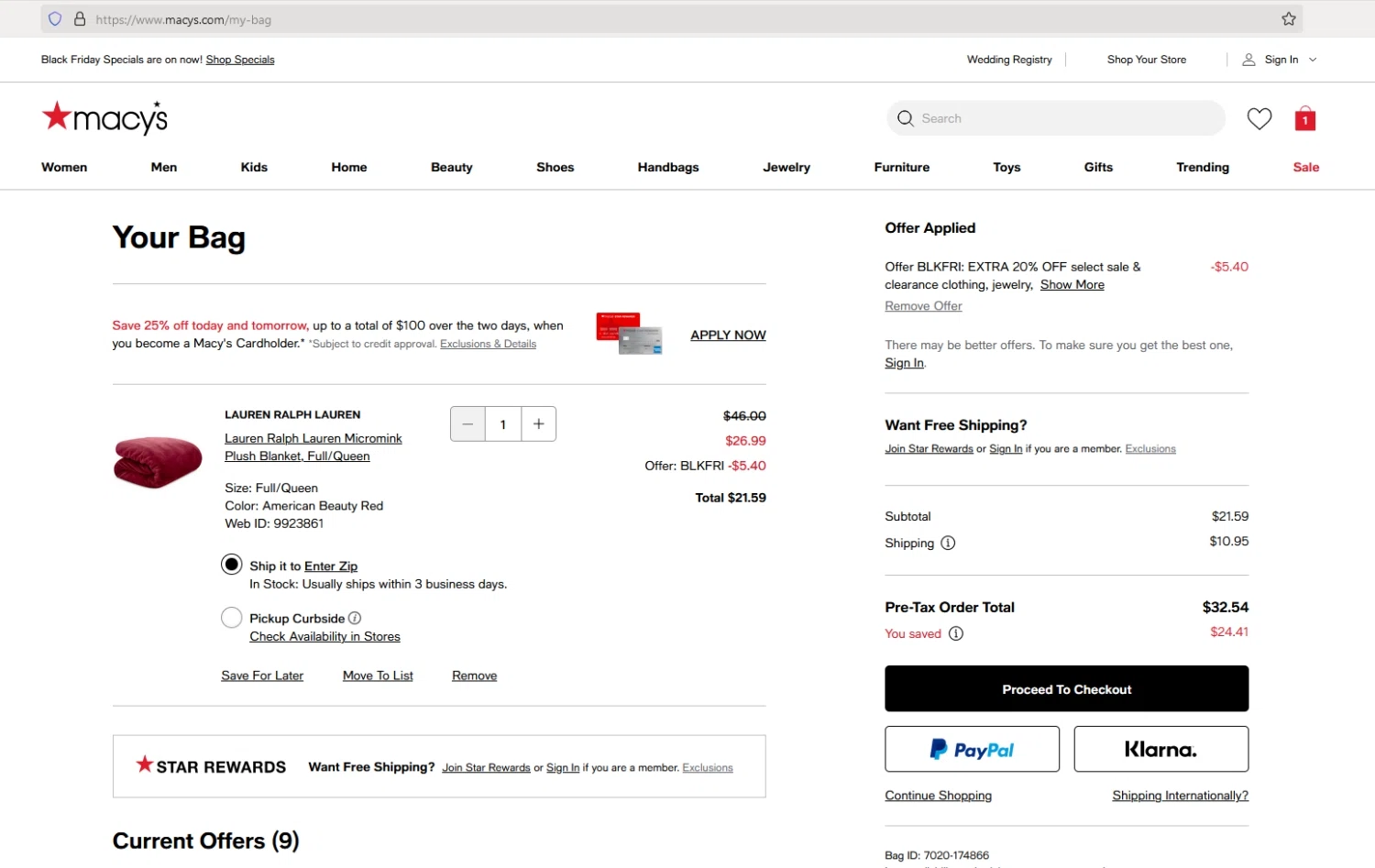Open the Home menu
The image size is (1375, 868).
tap(349, 167)
